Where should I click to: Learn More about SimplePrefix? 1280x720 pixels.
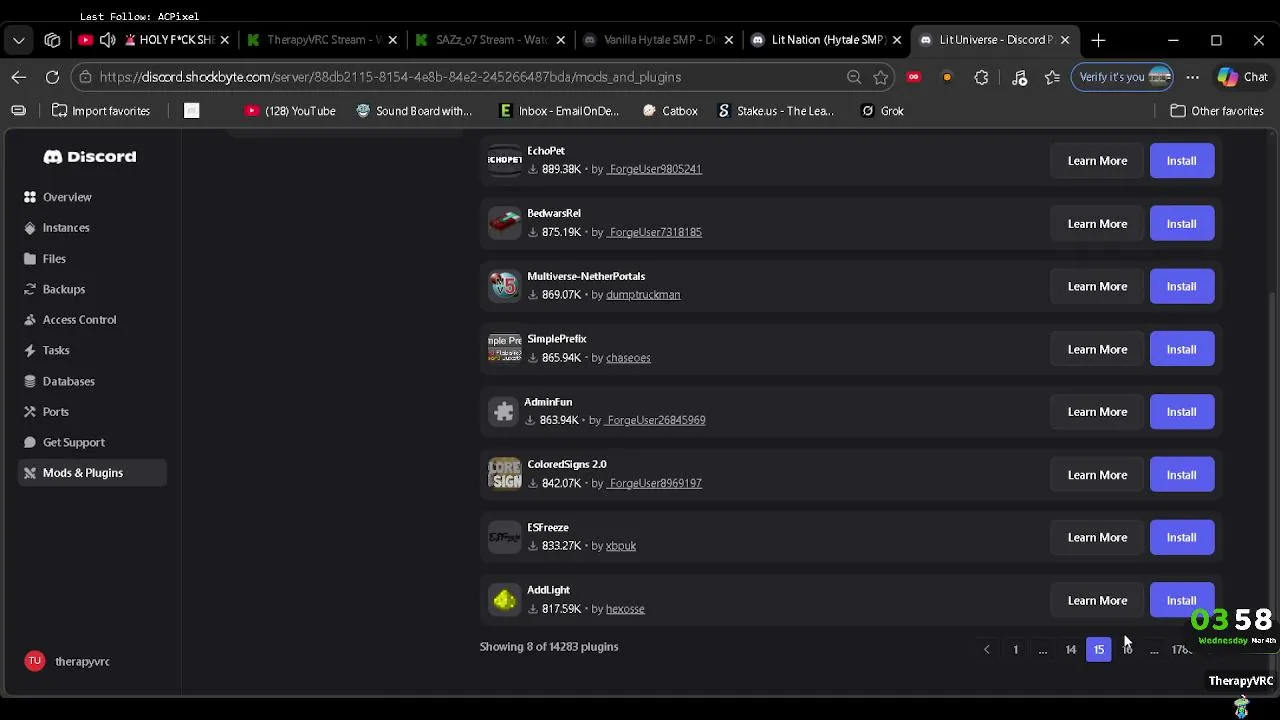click(1097, 349)
